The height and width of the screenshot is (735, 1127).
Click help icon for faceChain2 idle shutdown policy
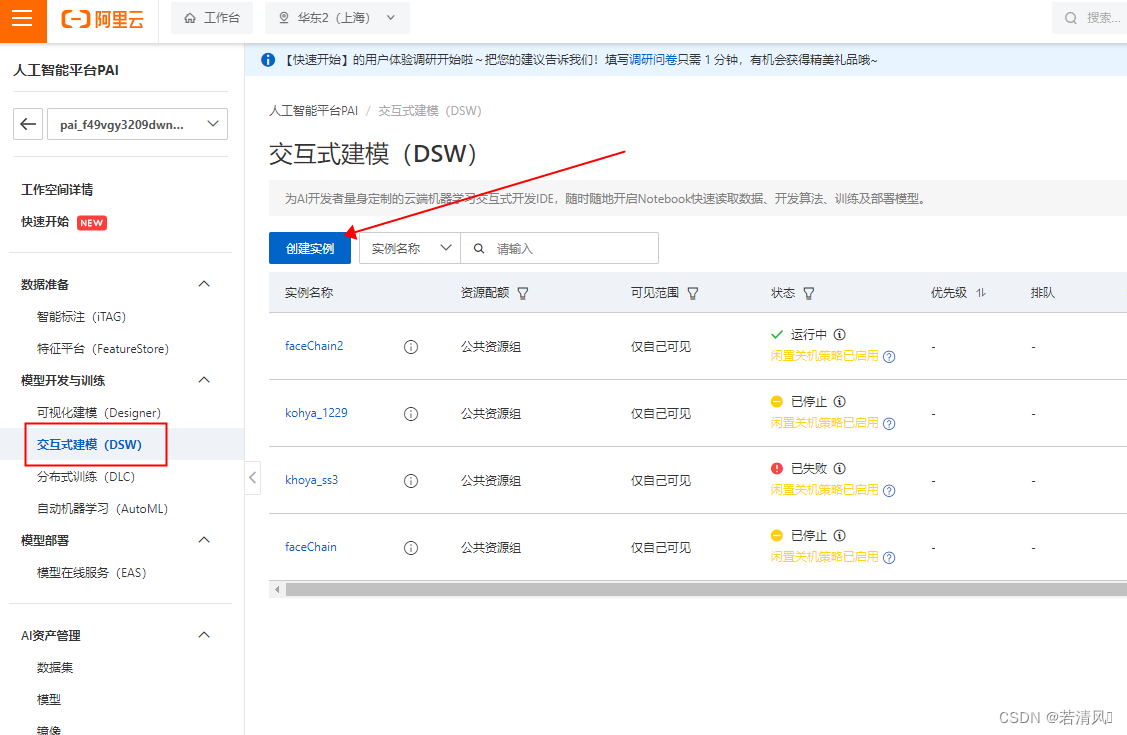click(889, 356)
